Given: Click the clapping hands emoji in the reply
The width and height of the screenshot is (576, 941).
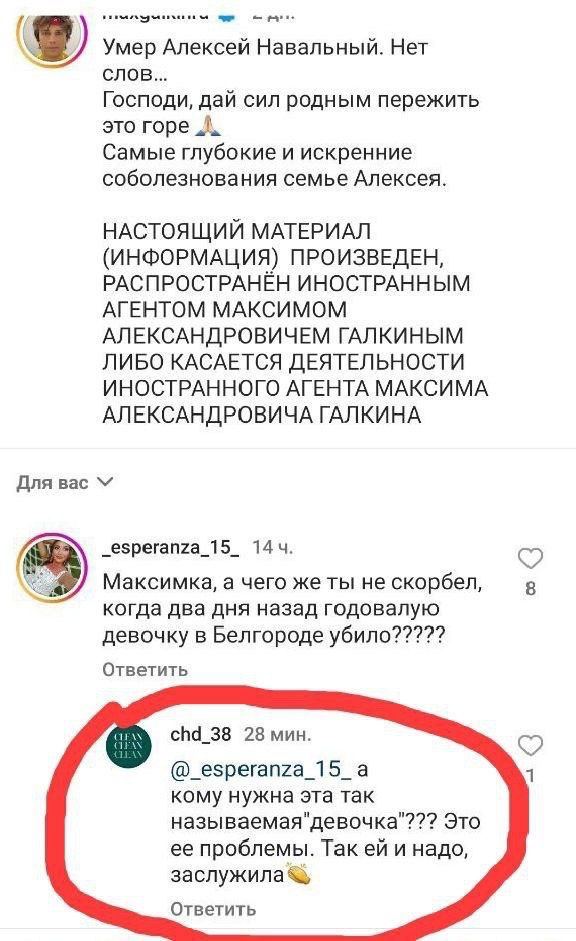Looking at the screenshot, I should click(299, 873).
